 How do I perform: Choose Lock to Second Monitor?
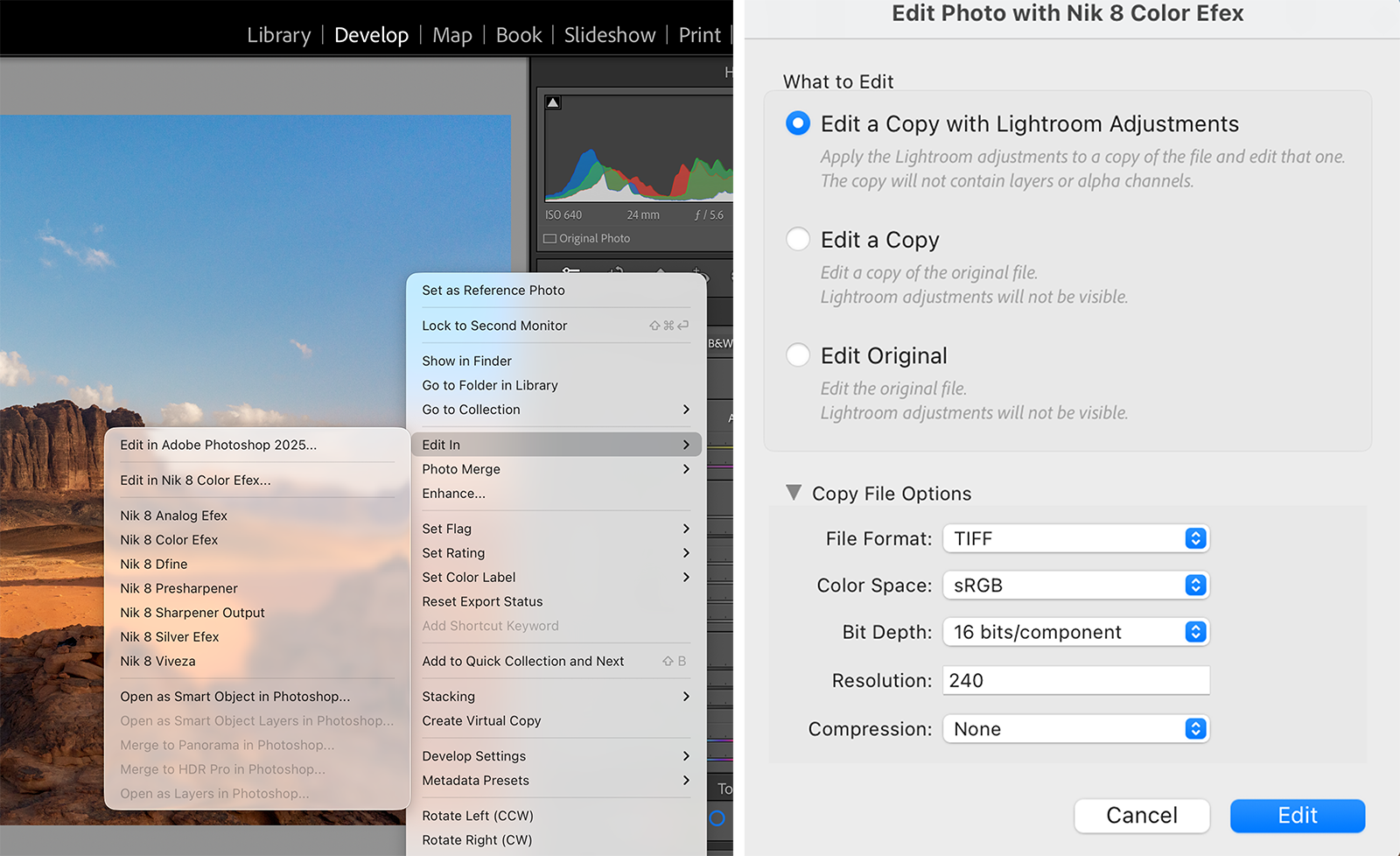[x=556, y=326]
